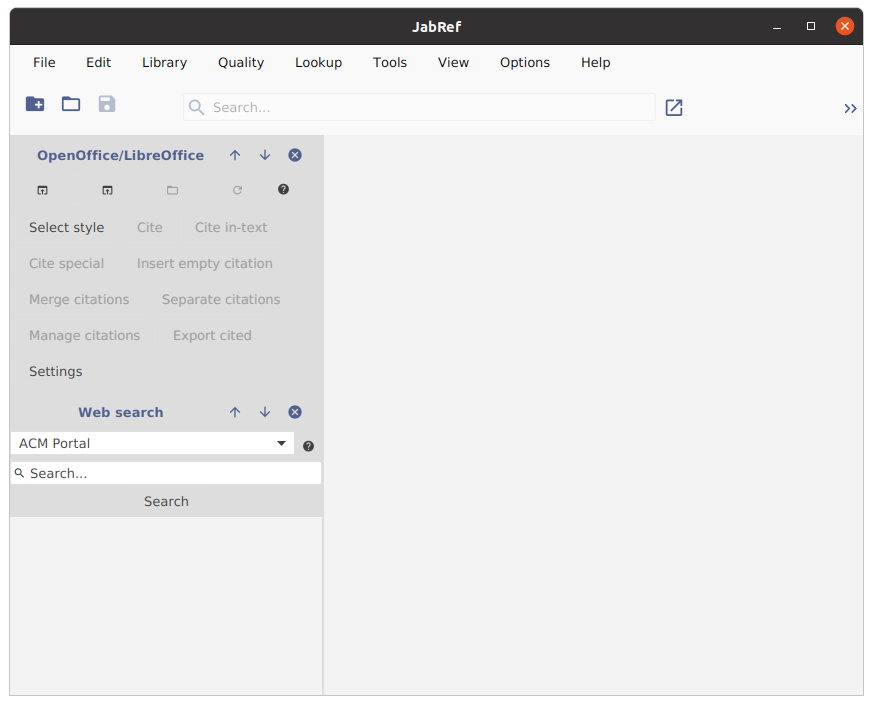Open the Help menu
The image size is (873, 705).
click(596, 62)
